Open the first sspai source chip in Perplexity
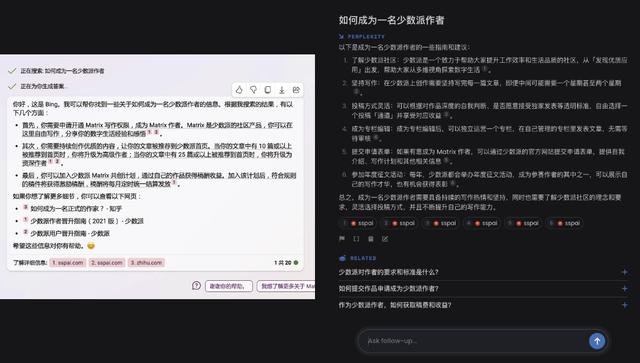Screen dimensions: 640x363 click(359, 223)
